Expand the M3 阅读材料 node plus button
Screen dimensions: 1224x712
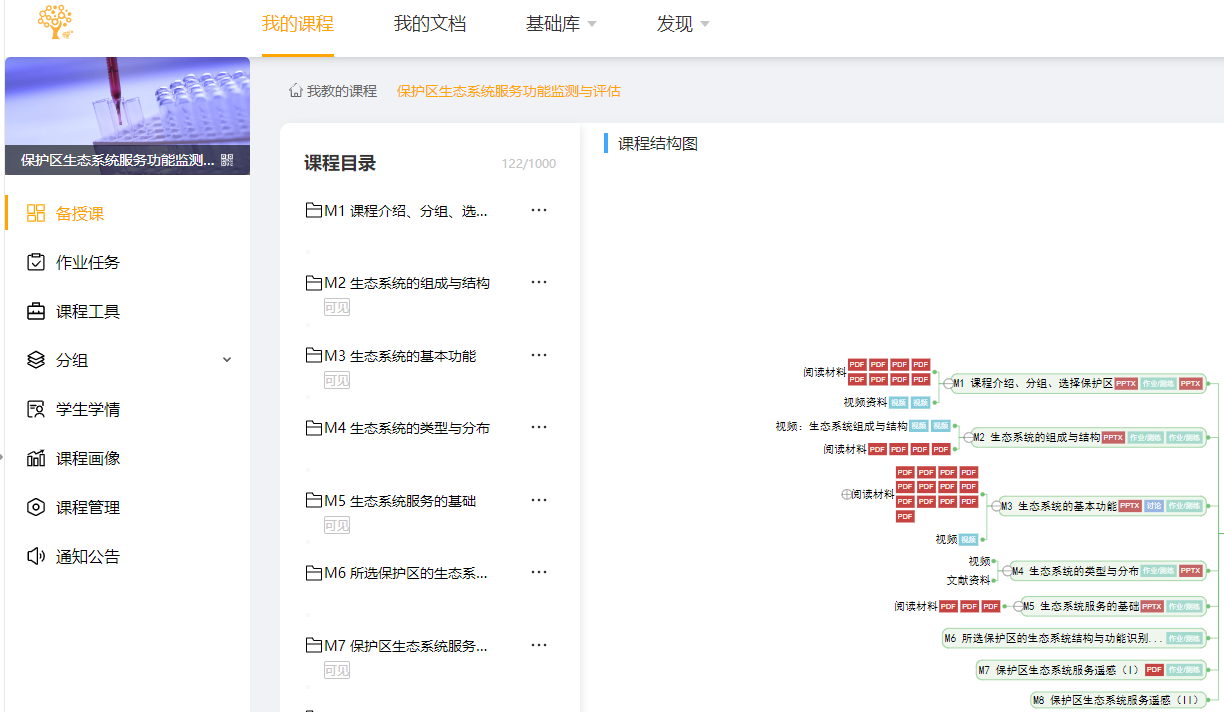tap(846, 494)
